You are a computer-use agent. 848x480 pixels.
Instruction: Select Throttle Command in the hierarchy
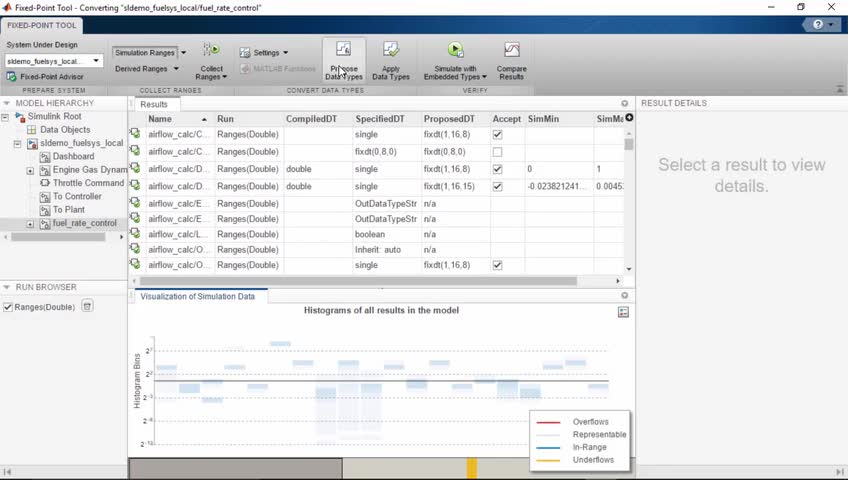tap(88, 183)
